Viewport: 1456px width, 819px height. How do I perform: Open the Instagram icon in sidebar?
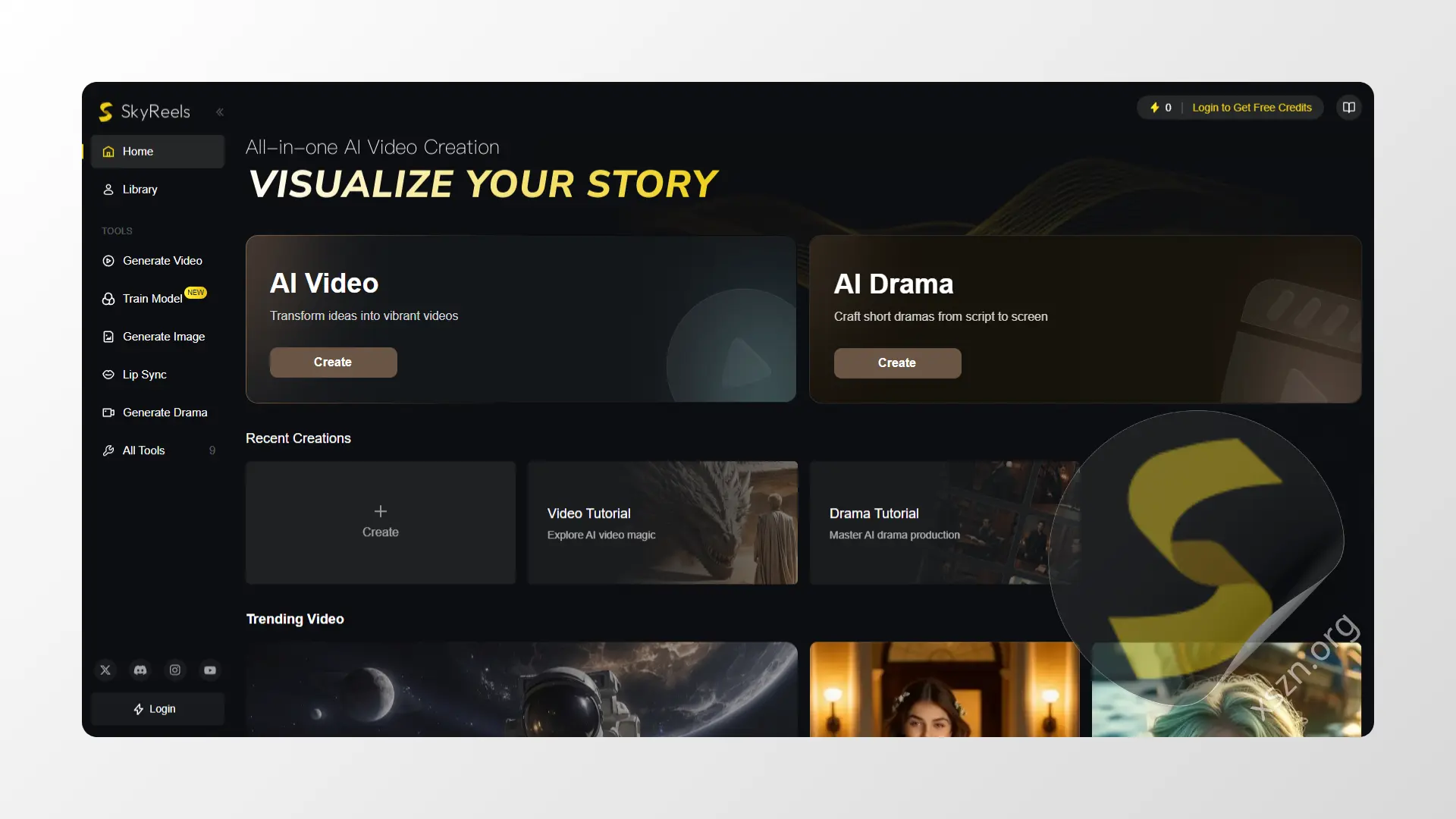click(x=175, y=670)
